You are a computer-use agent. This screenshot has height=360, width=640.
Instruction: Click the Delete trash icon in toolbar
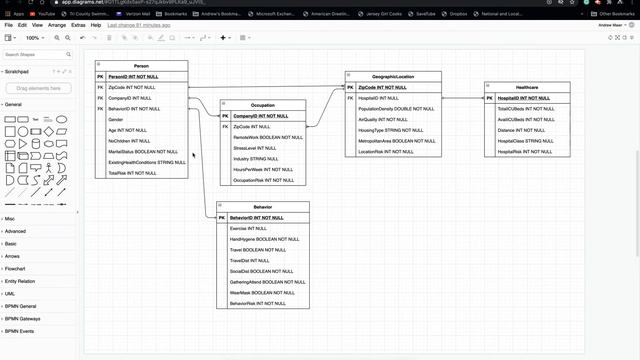pyautogui.click(x=109, y=38)
